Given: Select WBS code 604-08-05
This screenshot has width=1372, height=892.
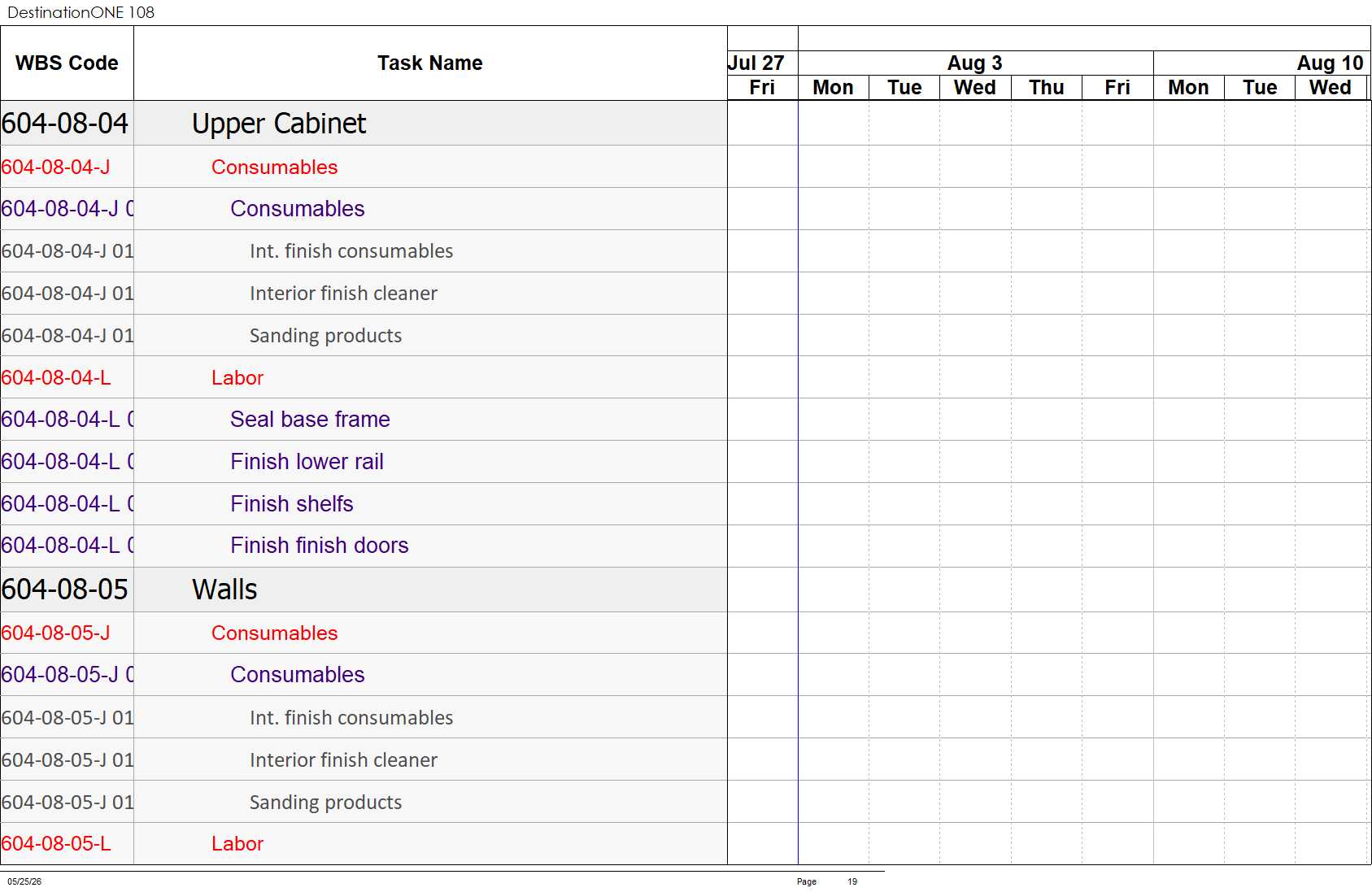Looking at the screenshot, I should point(65,590).
